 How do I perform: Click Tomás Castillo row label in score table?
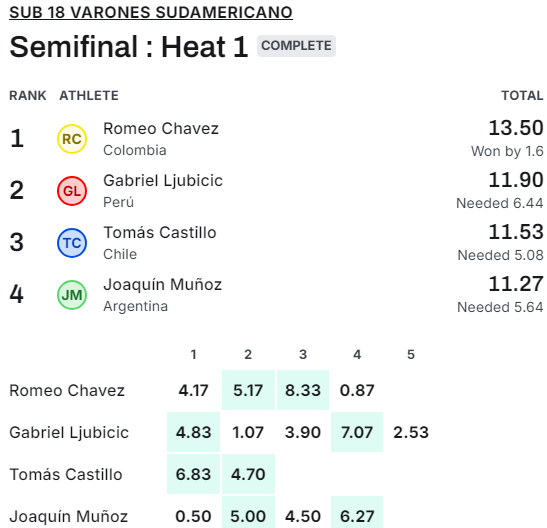click(66, 474)
